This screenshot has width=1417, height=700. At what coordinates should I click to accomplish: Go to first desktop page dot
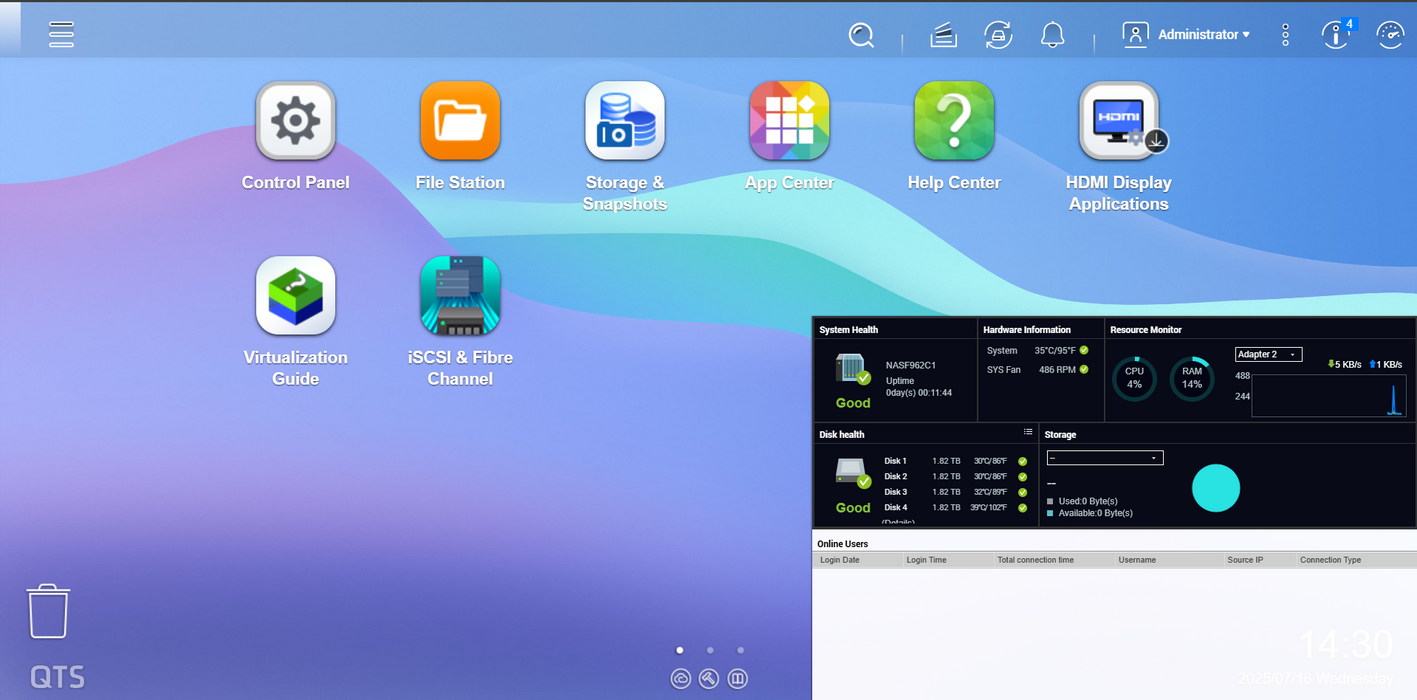click(680, 650)
